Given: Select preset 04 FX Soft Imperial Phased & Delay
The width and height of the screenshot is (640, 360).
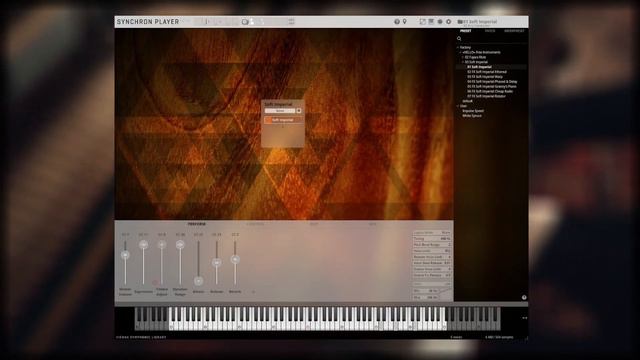Looking at the screenshot, I should point(492,82).
